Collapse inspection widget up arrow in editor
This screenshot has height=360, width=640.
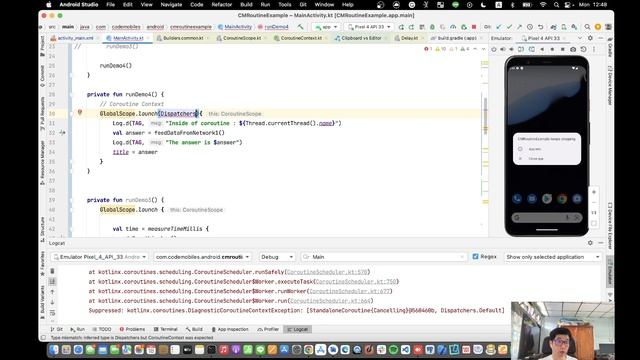(475, 49)
